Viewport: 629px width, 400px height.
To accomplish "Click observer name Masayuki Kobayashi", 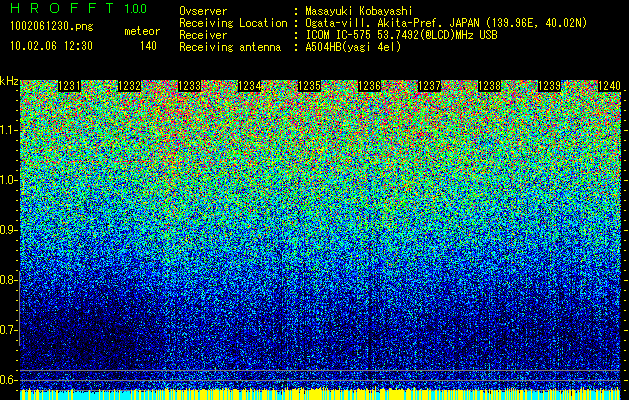I will click(x=359, y=12).
